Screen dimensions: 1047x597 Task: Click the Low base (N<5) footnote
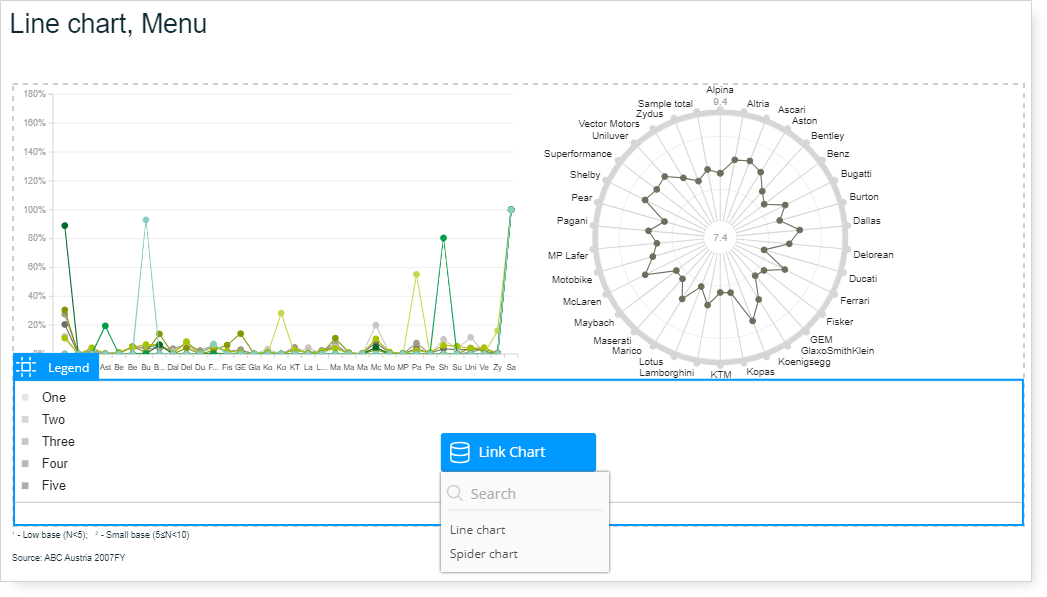(x=50, y=535)
